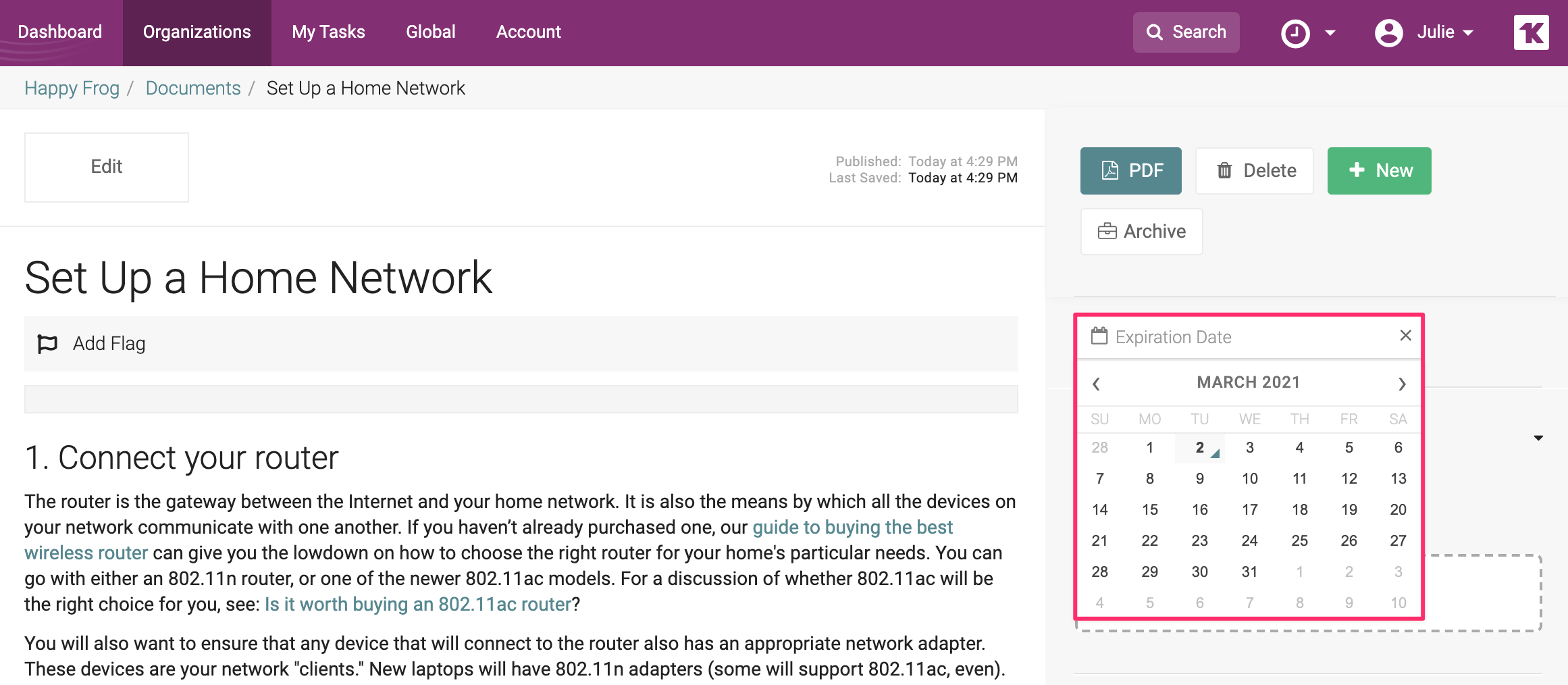
Task: Click the Search field in header
Action: point(1186,32)
